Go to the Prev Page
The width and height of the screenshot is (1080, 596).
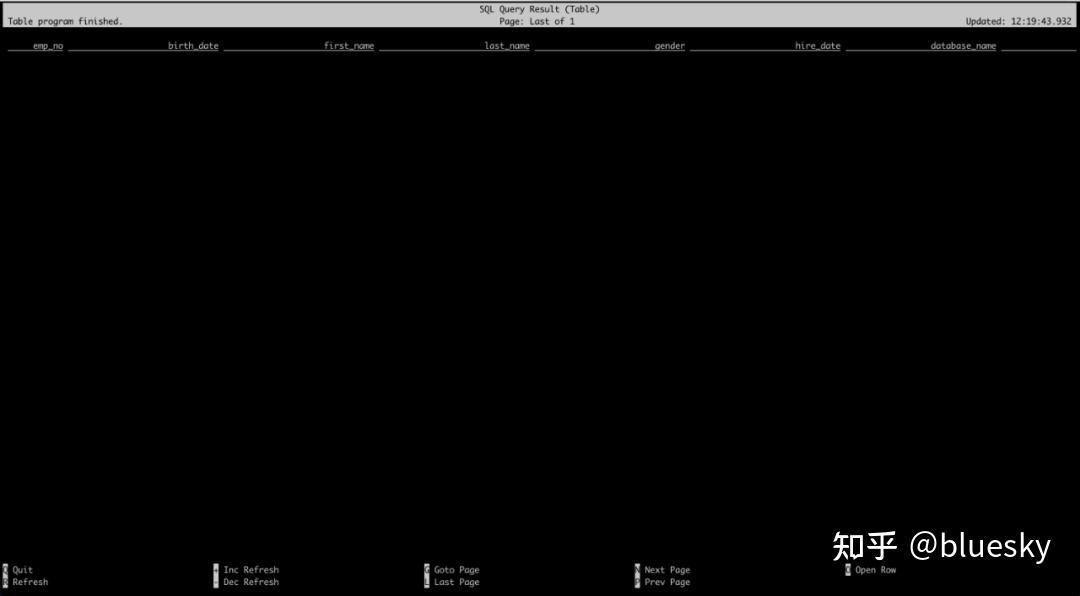point(666,581)
